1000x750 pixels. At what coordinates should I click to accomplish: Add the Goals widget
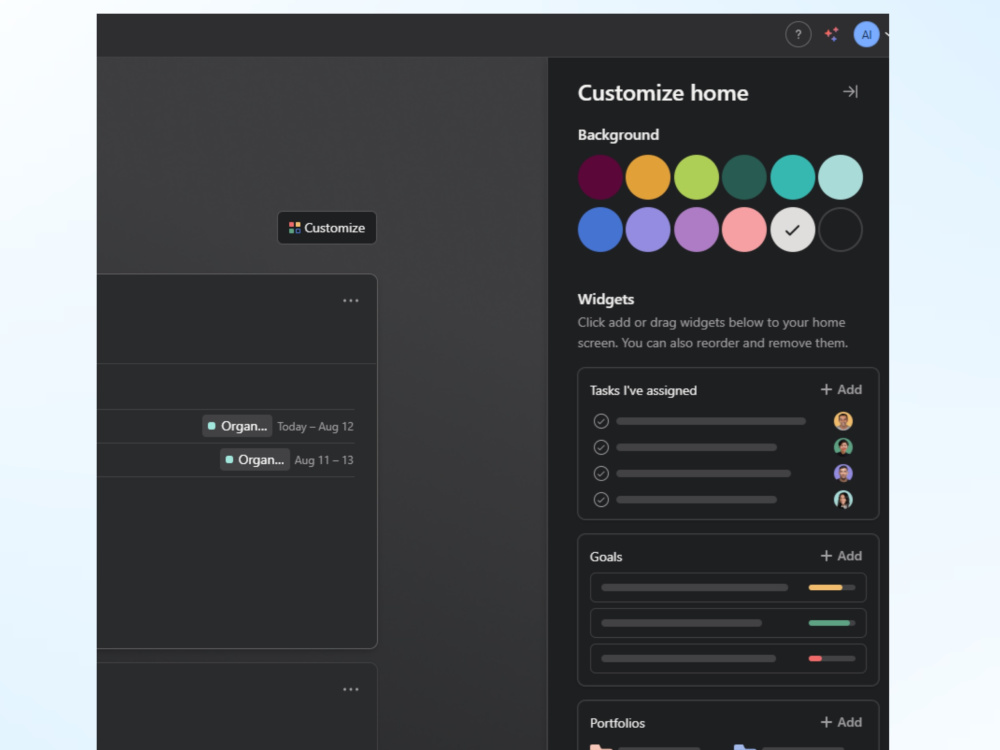tap(841, 556)
